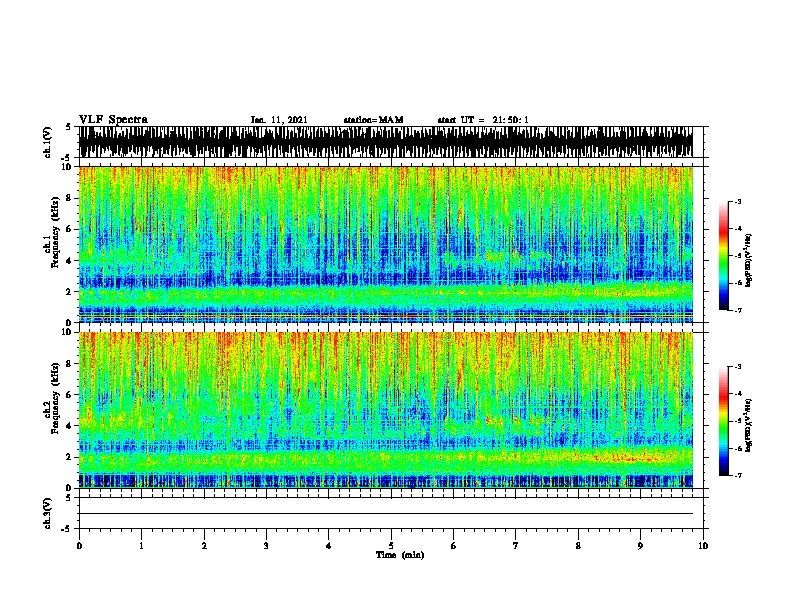Select the date label "Jan. 11, 2021"

coord(279,120)
